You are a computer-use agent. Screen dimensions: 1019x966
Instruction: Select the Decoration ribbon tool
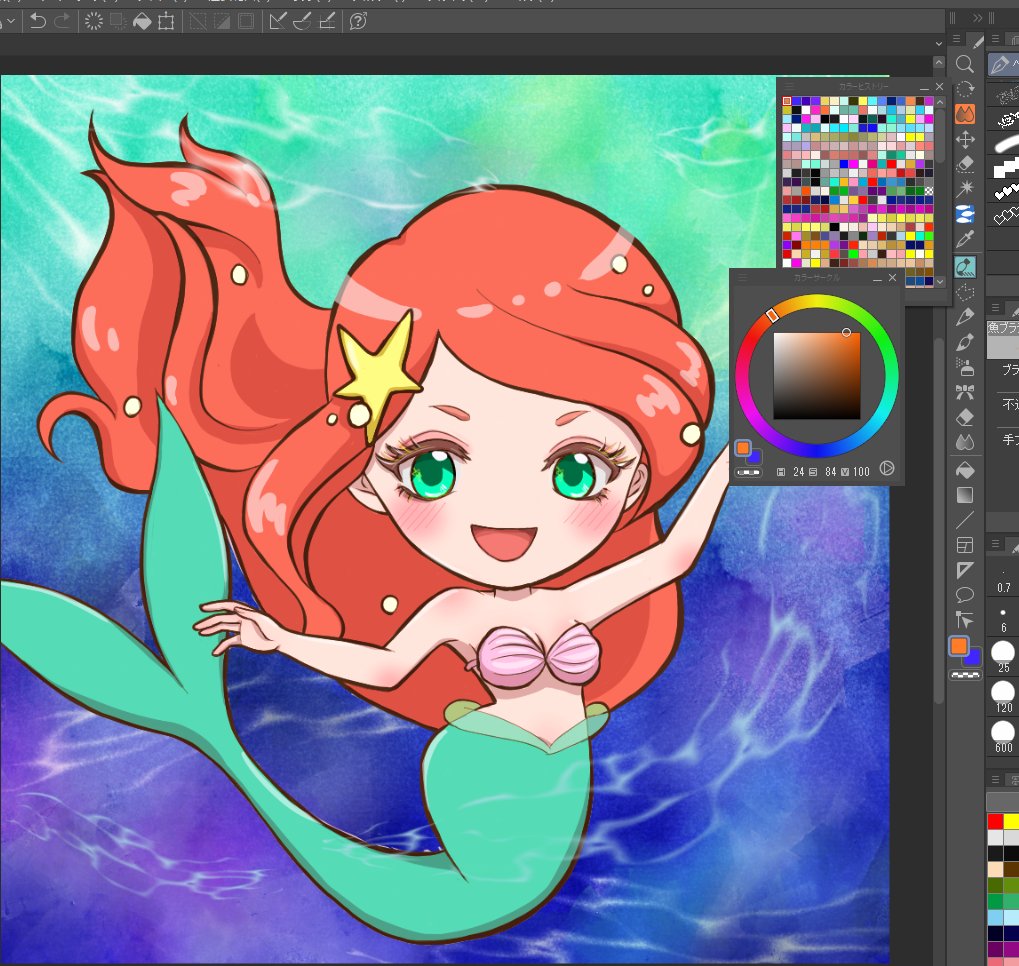[x=965, y=392]
